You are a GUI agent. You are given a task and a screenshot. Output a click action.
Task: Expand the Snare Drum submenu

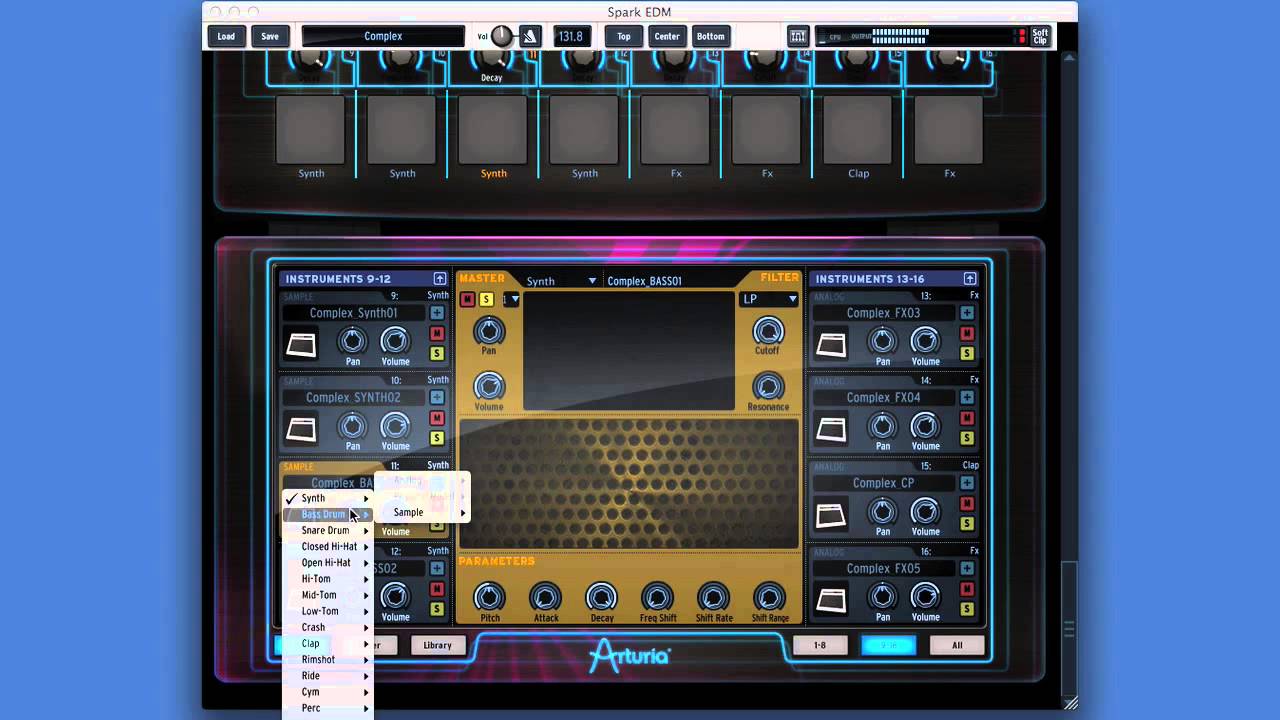pyautogui.click(x=328, y=530)
